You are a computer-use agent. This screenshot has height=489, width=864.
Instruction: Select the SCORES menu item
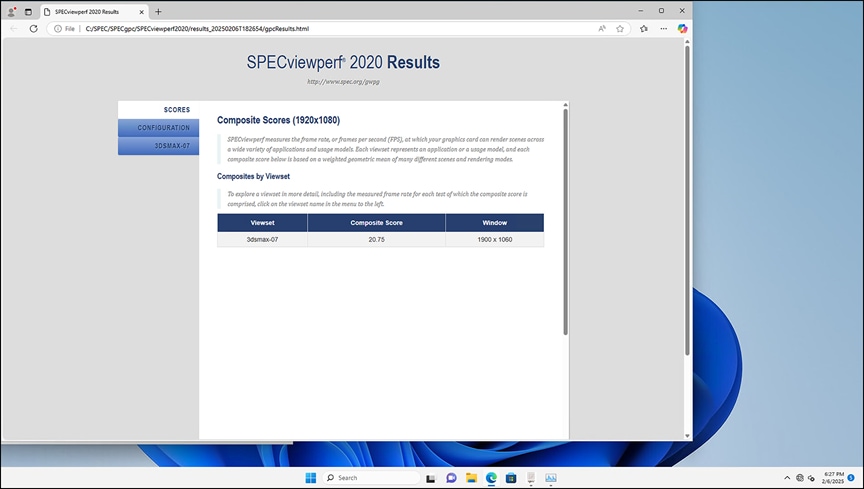(159, 110)
